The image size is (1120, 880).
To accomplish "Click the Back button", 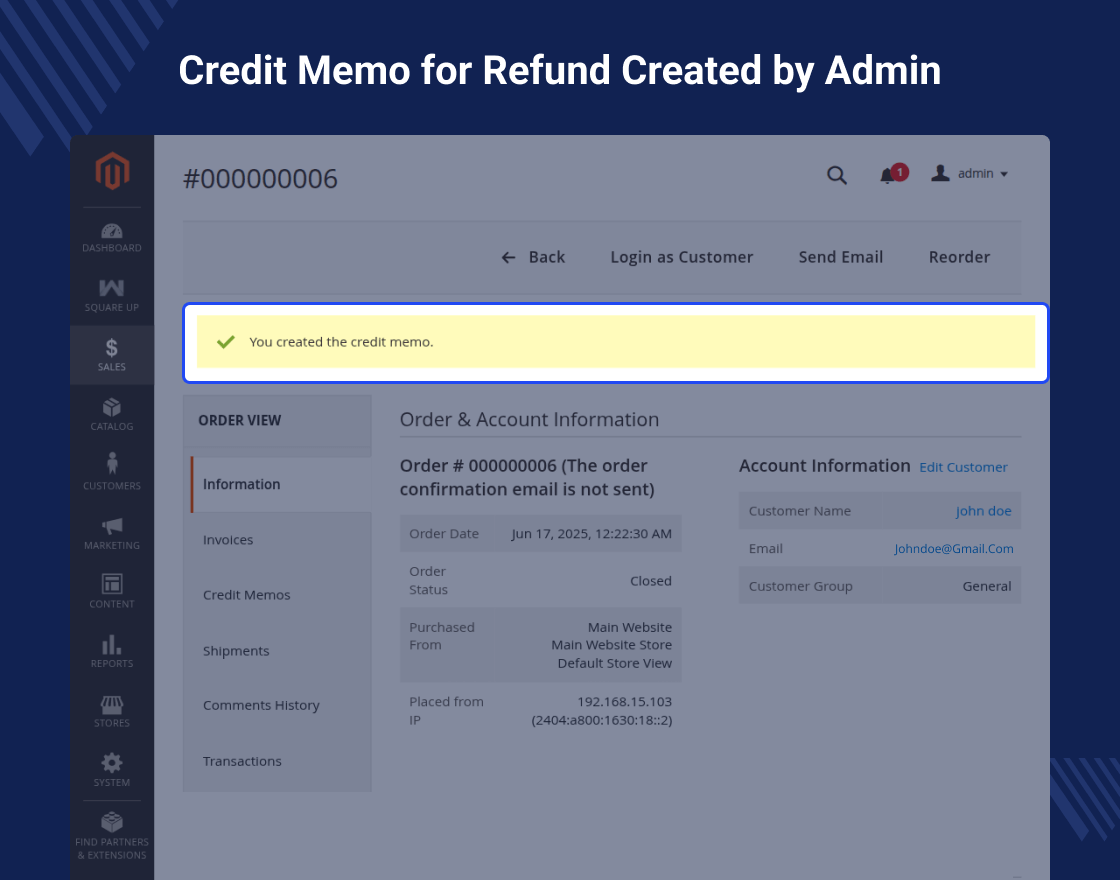I will click(x=533, y=257).
